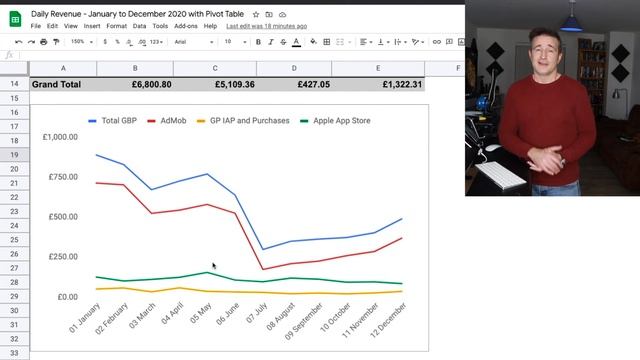Open the text color picker
The height and width of the screenshot is (360, 640).
pos(296,42)
